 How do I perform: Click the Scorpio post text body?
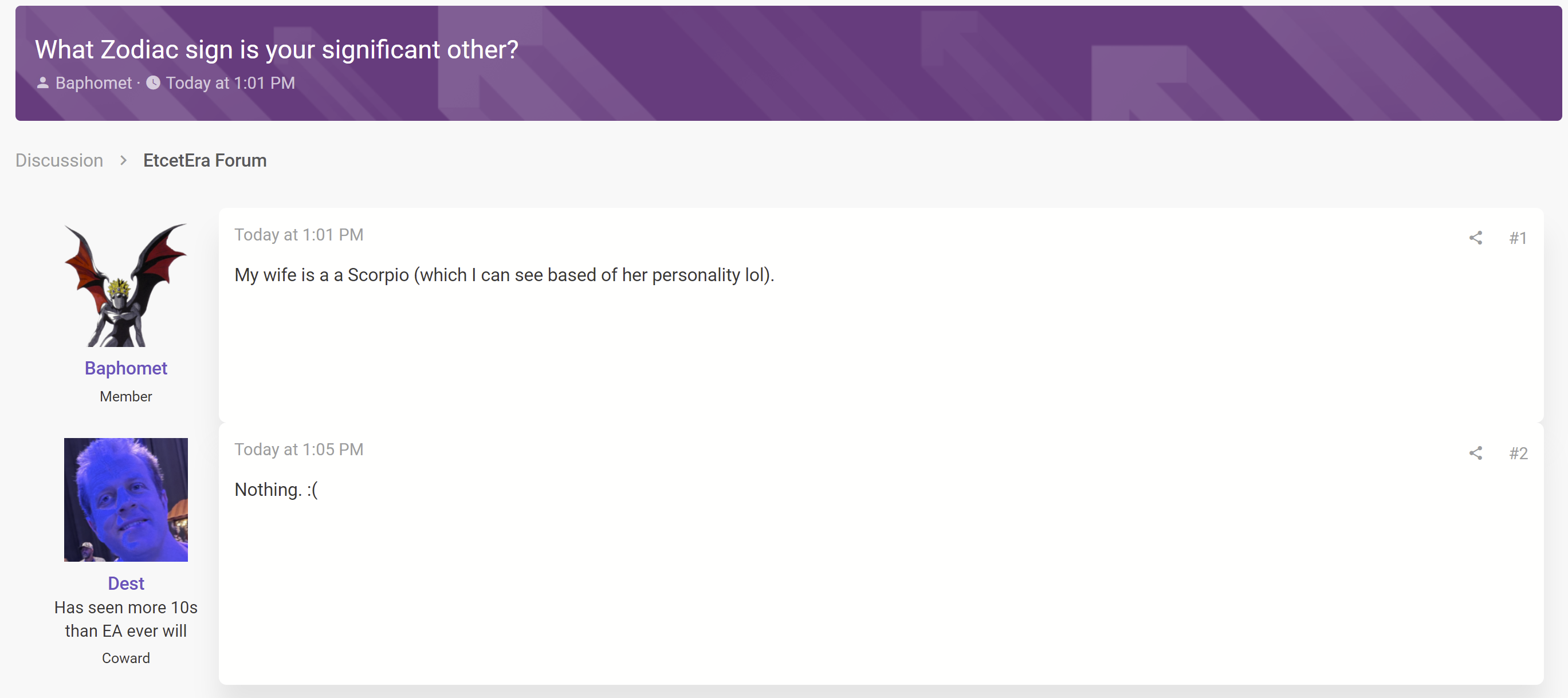click(505, 275)
